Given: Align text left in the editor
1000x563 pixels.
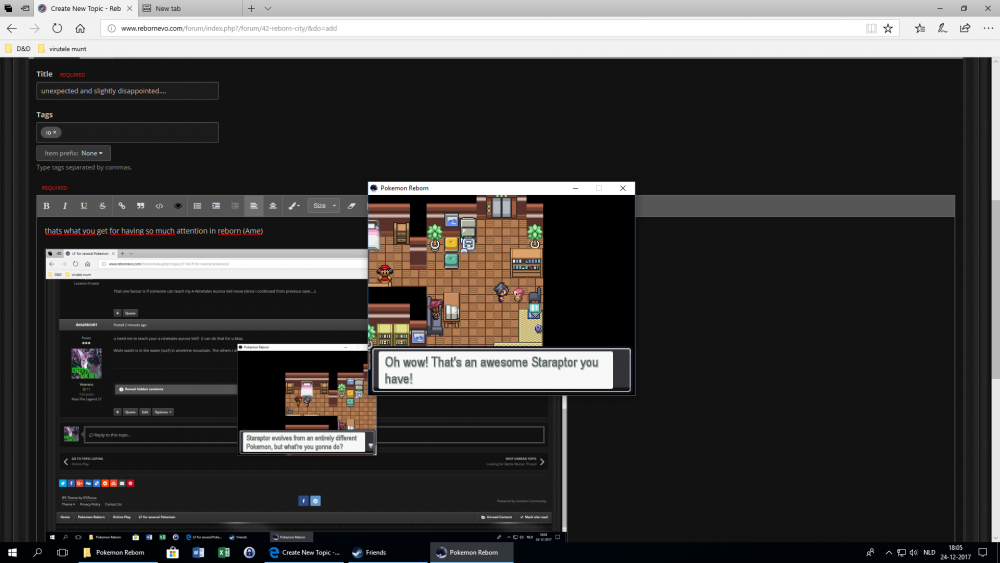Looking at the screenshot, I should (x=254, y=206).
